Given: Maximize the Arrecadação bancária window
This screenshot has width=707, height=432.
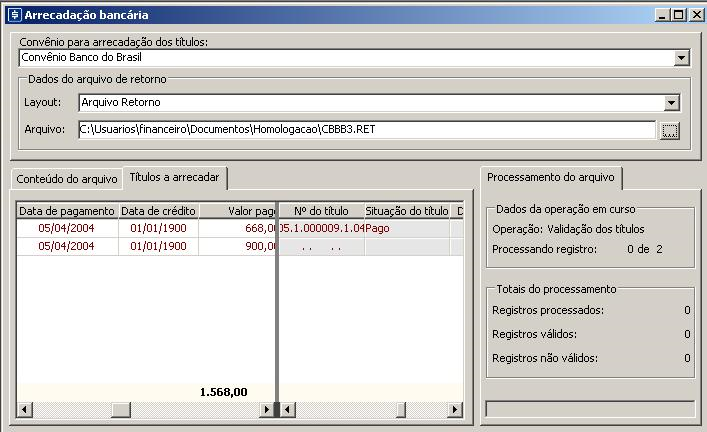Looking at the screenshot, I should pyautogui.click(x=679, y=15).
